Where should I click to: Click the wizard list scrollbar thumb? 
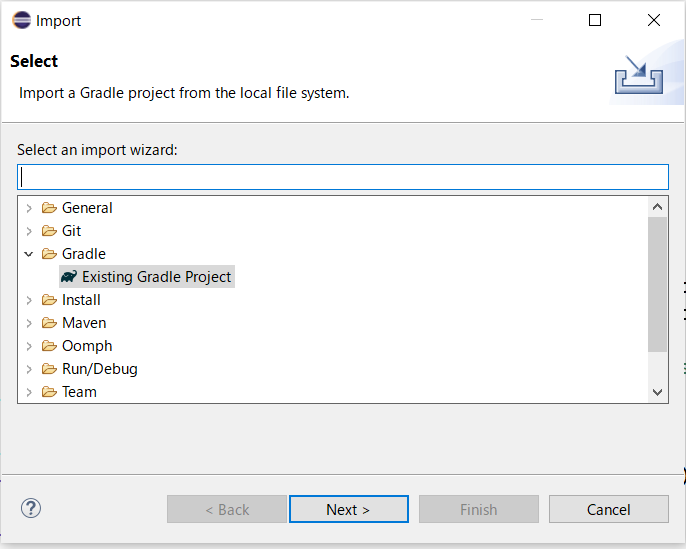tap(657, 284)
